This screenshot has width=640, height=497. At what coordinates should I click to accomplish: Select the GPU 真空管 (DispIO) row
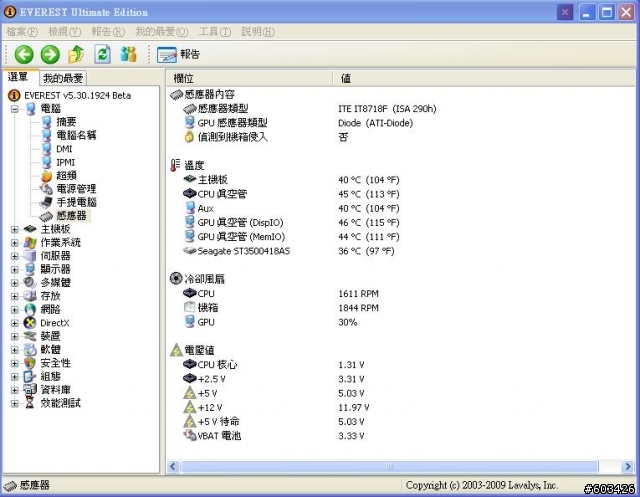point(291,223)
